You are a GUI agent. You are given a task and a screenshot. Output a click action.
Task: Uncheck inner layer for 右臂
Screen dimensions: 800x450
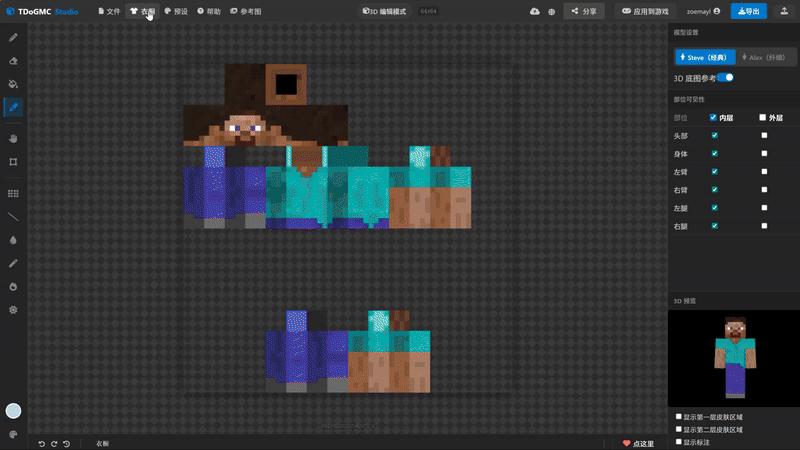(714, 190)
